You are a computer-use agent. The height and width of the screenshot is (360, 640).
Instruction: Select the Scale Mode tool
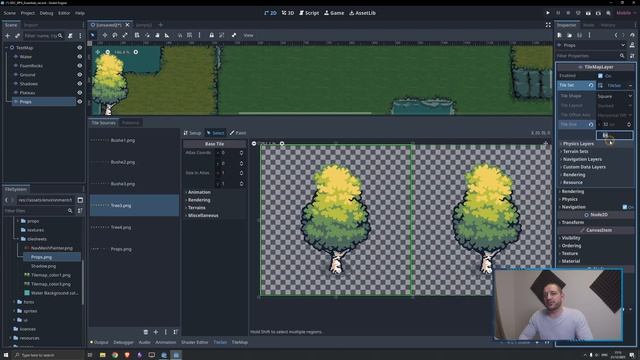[125, 35]
